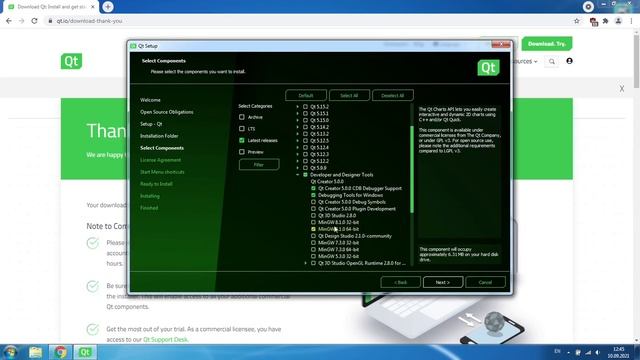This screenshot has height=360, width=640.
Task: Click the Deselect All button
Action: click(393, 96)
